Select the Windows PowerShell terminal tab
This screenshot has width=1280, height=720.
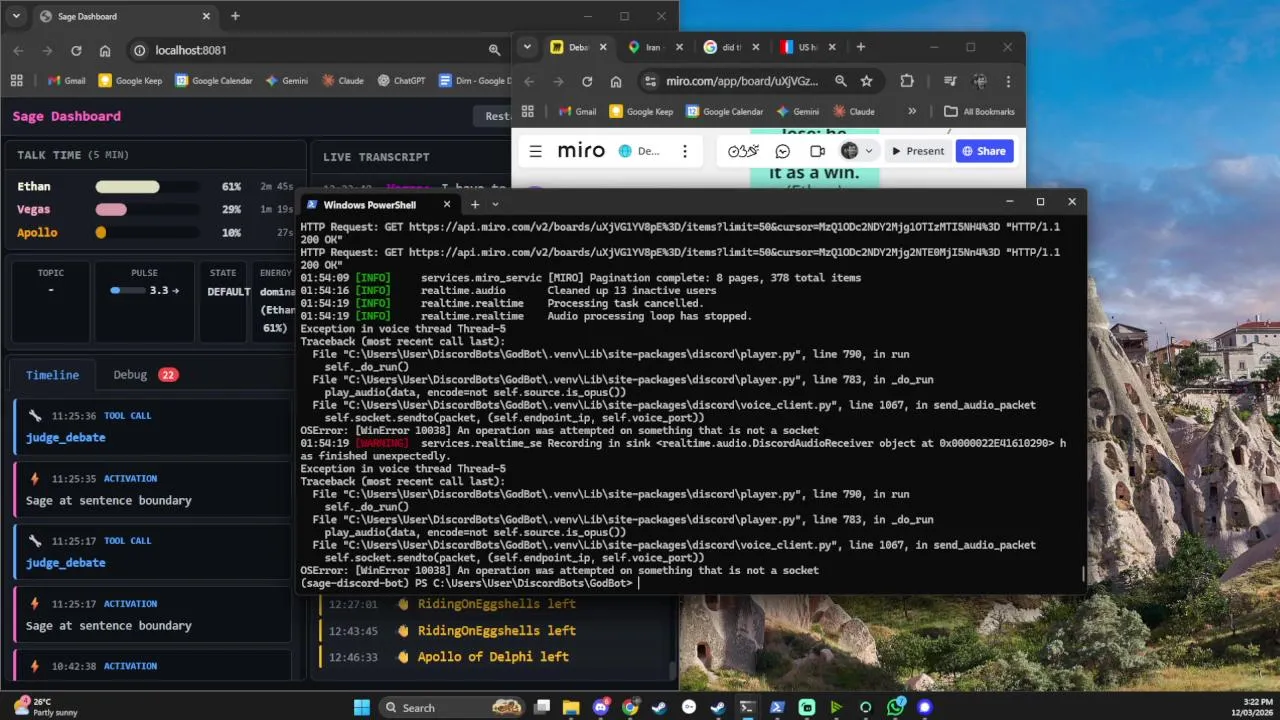pos(381,204)
